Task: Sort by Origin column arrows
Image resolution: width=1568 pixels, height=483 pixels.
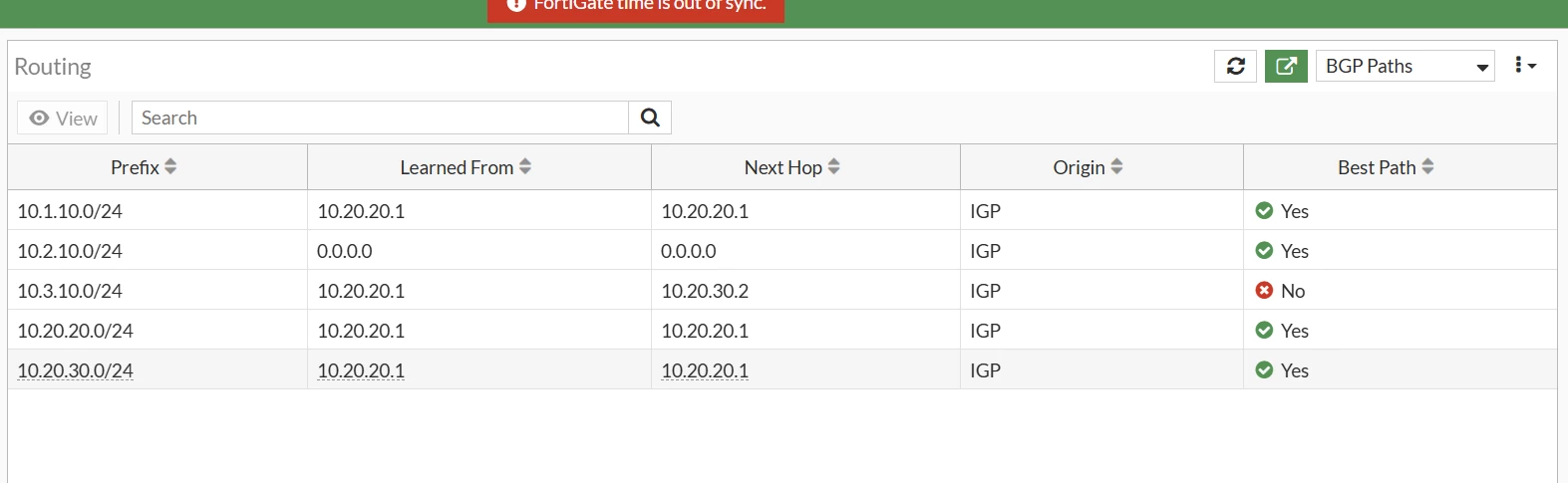Action: coord(1116,167)
